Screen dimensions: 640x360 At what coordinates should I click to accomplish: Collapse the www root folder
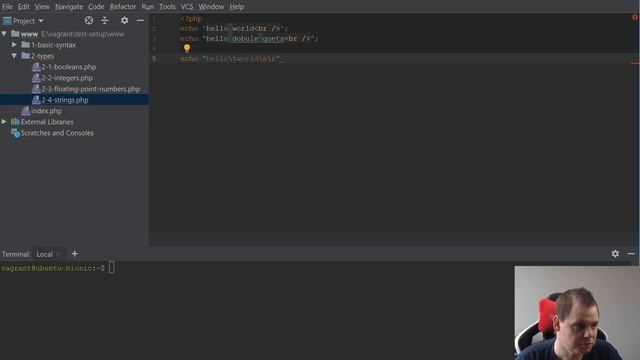4,34
